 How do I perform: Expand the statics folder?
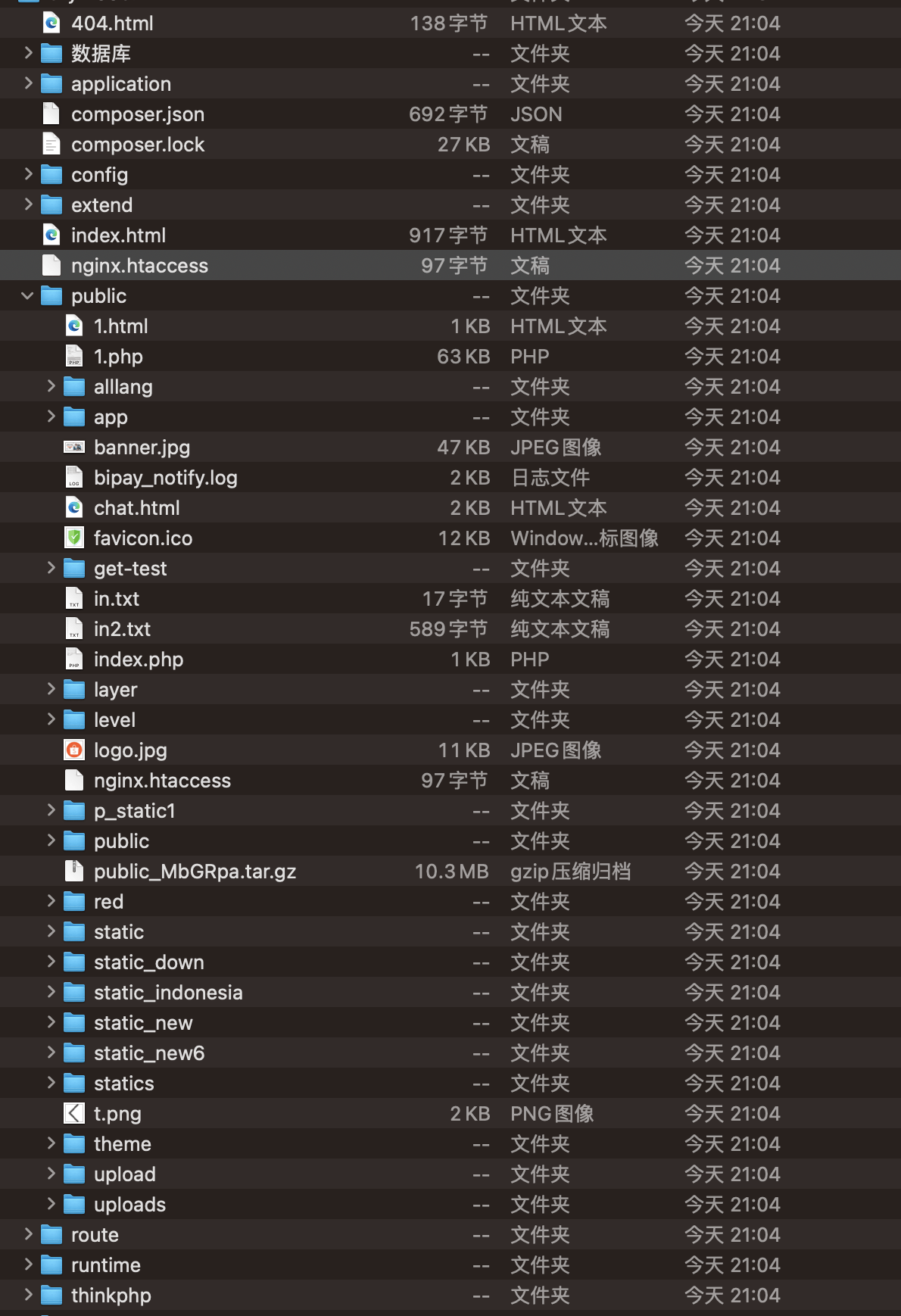(x=51, y=1083)
